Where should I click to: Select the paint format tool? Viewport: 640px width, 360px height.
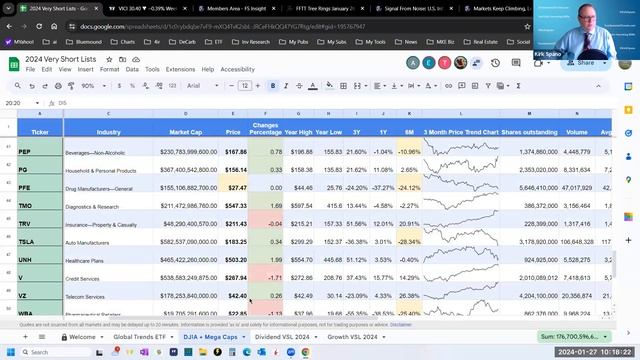point(71,86)
